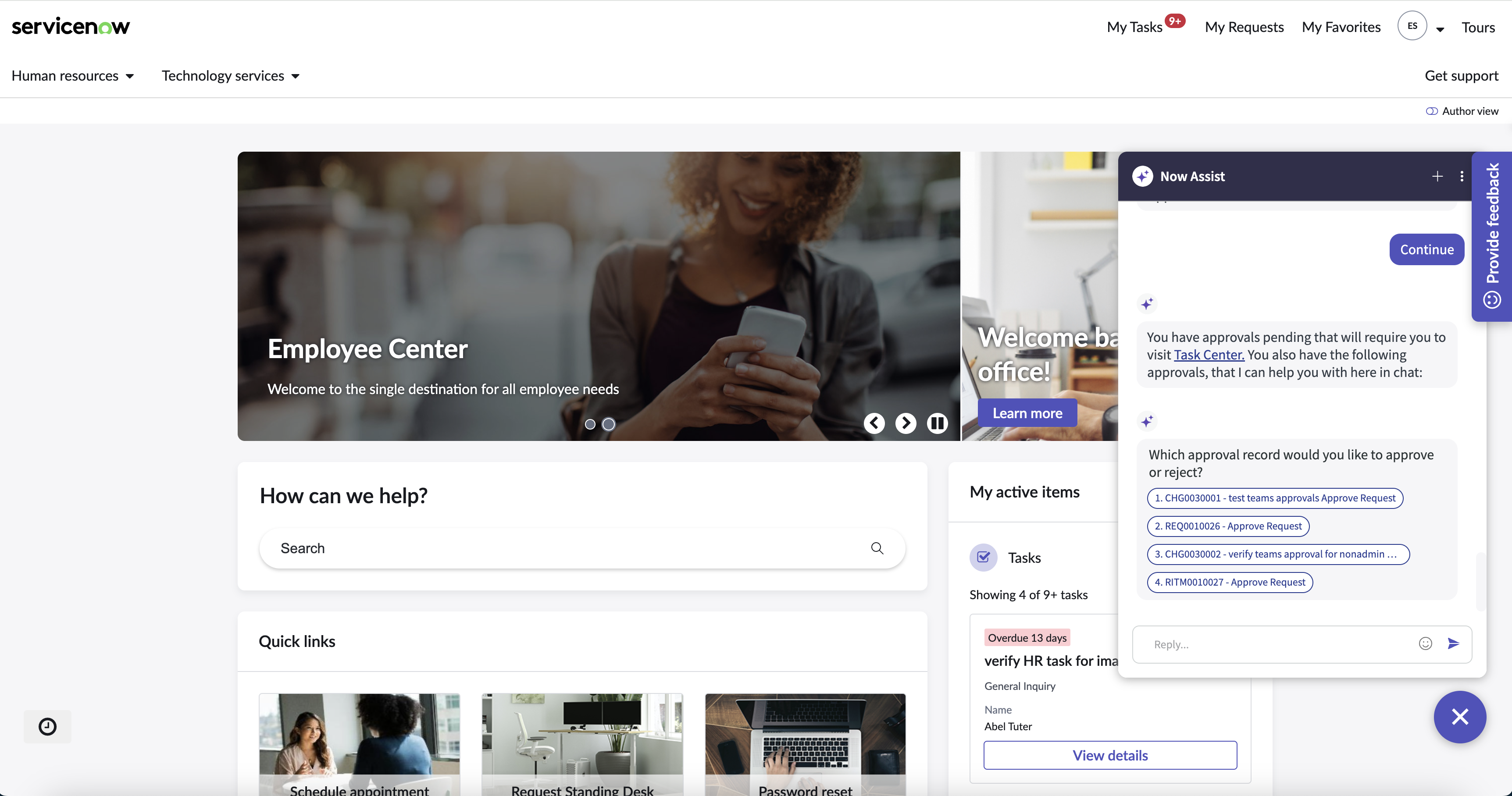Go to next carousel slide

tap(906, 423)
